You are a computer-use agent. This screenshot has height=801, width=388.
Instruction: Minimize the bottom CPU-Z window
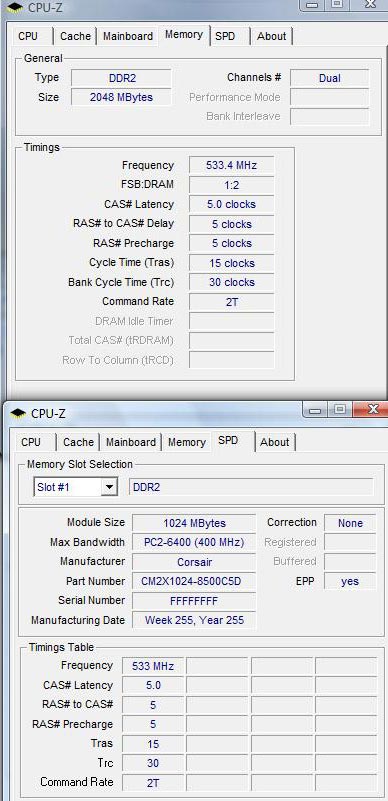[x=314, y=410]
